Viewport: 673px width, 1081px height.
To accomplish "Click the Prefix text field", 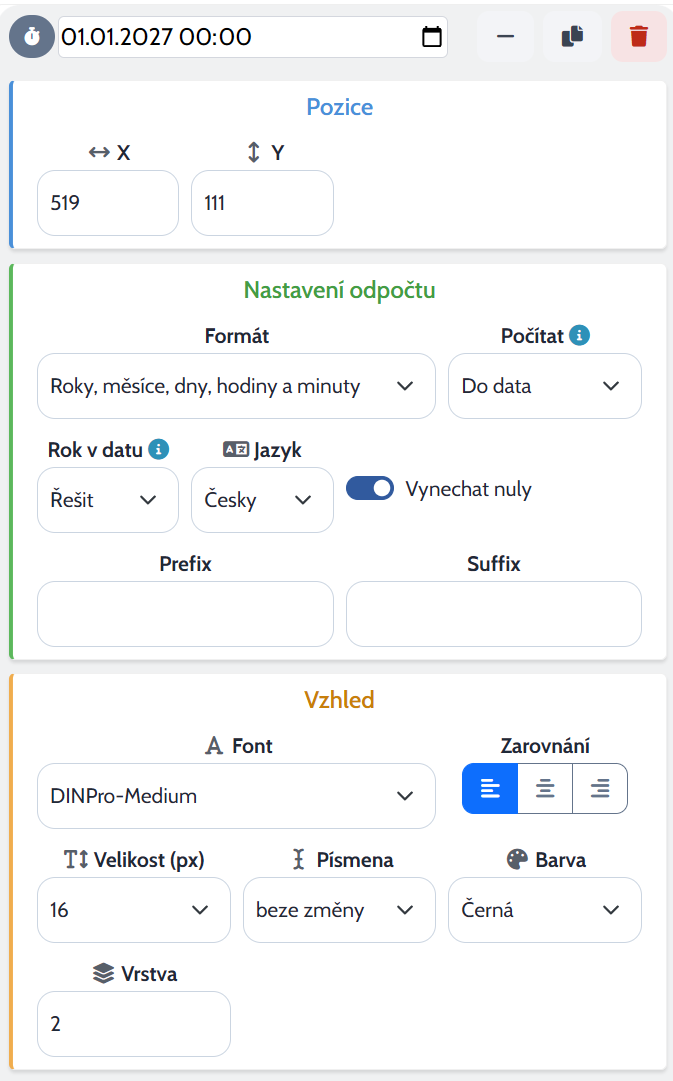I will (x=185, y=614).
